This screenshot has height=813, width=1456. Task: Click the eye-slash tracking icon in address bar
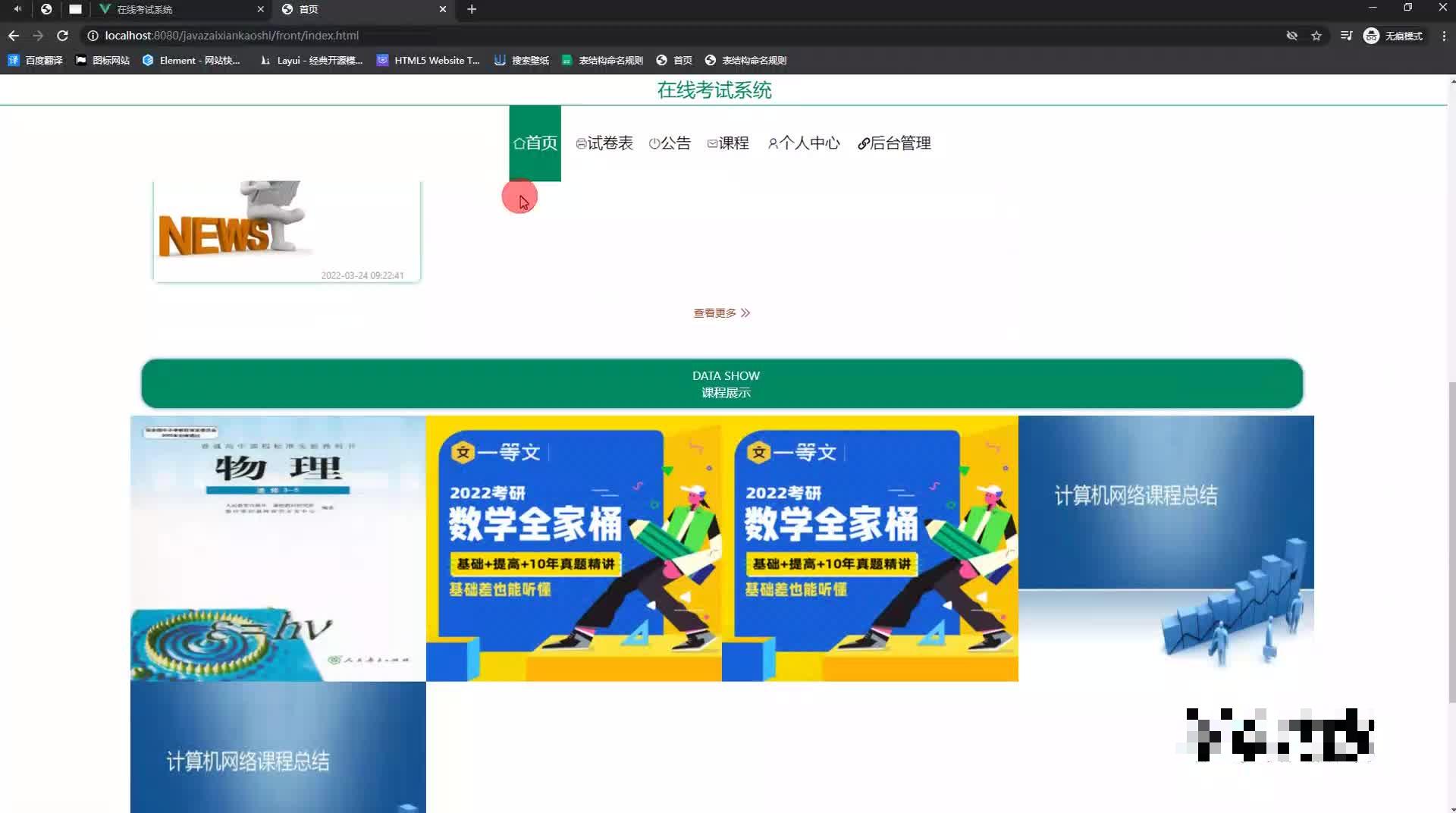click(1291, 36)
